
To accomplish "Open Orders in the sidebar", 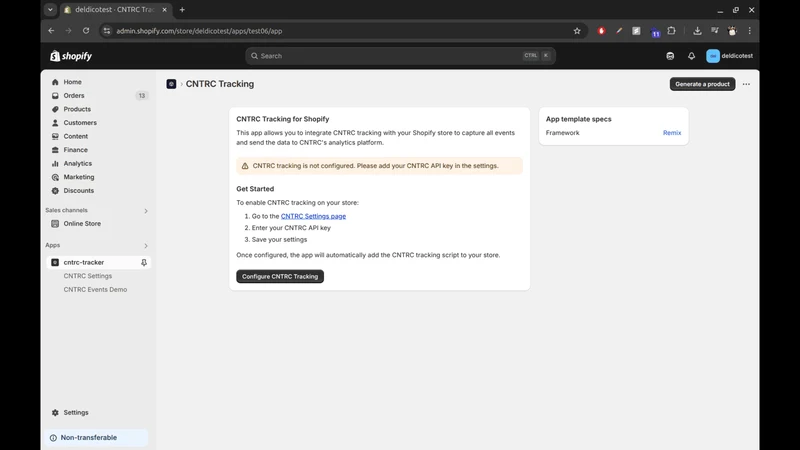I will pyautogui.click(x=74, y=95).
